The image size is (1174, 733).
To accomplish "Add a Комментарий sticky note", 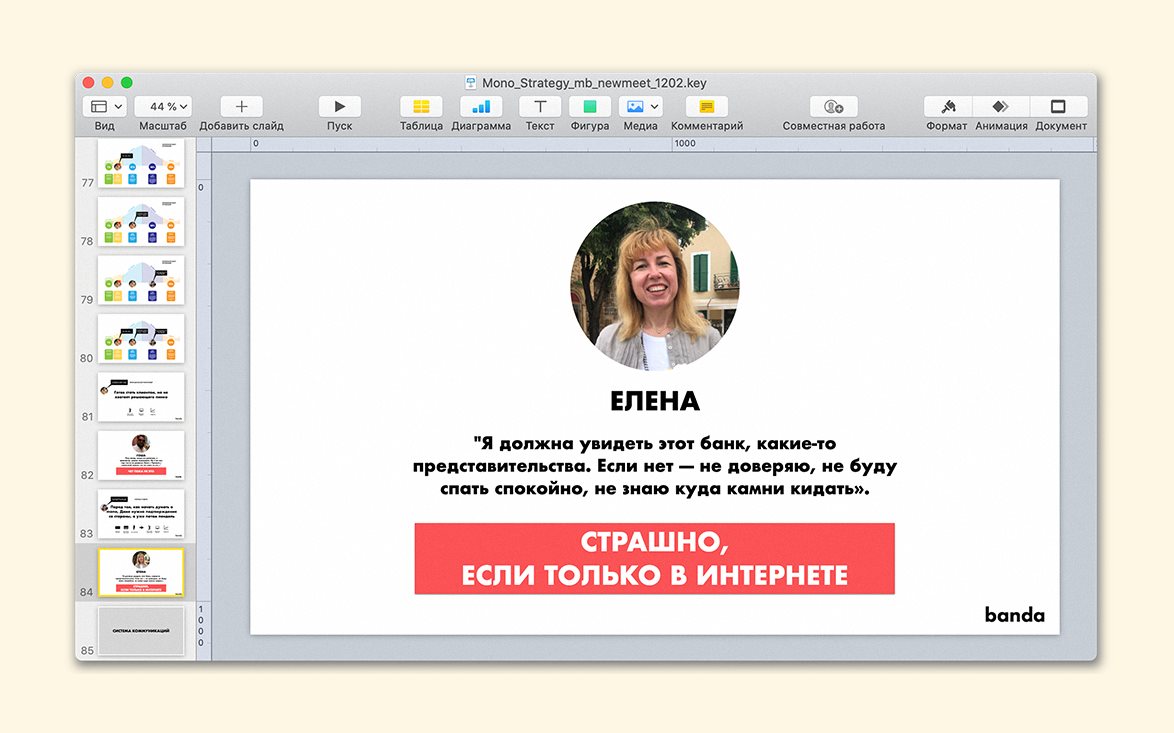I will 706,107.
